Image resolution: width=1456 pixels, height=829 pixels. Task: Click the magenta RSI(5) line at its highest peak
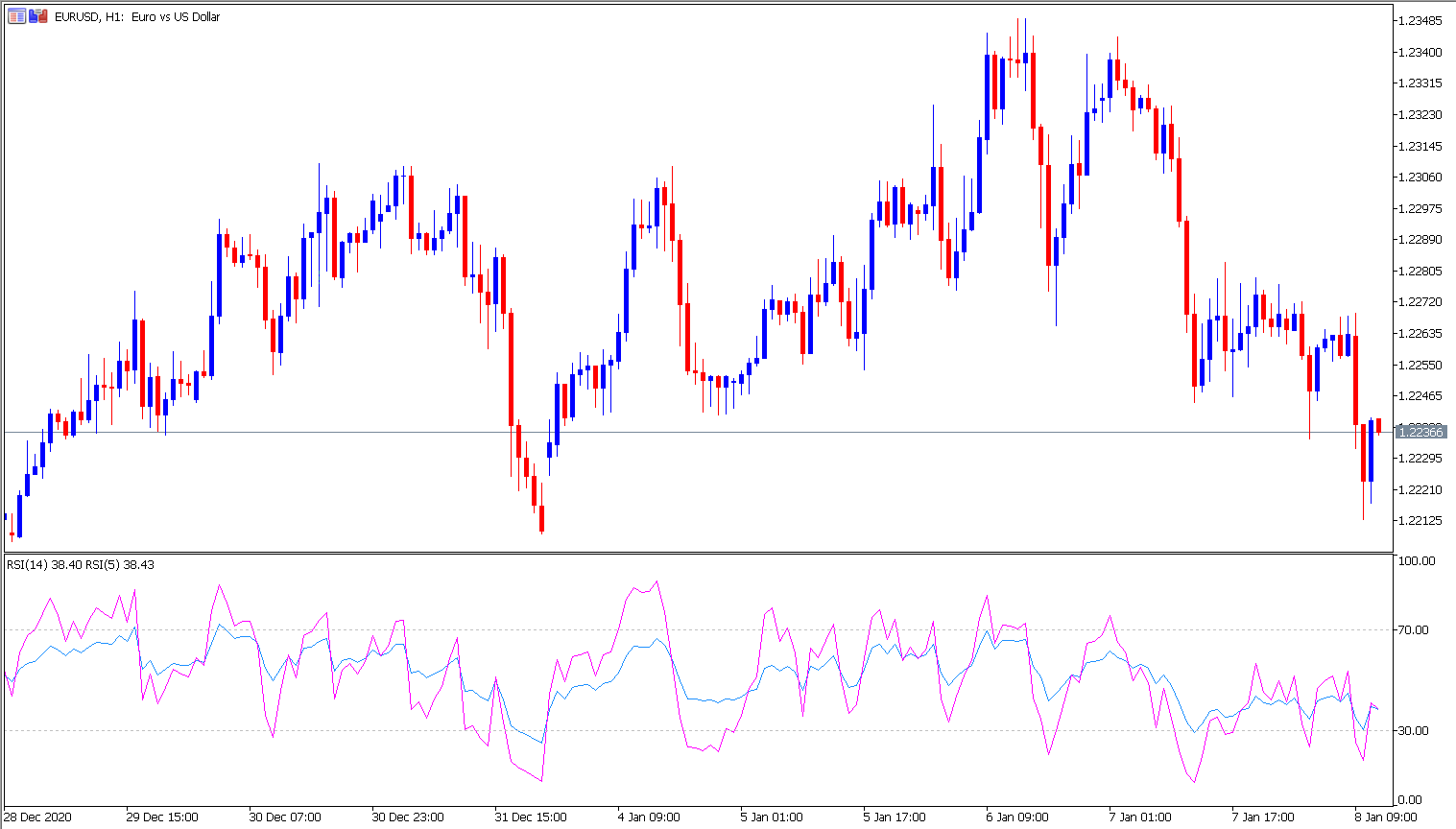pos(656,580)
